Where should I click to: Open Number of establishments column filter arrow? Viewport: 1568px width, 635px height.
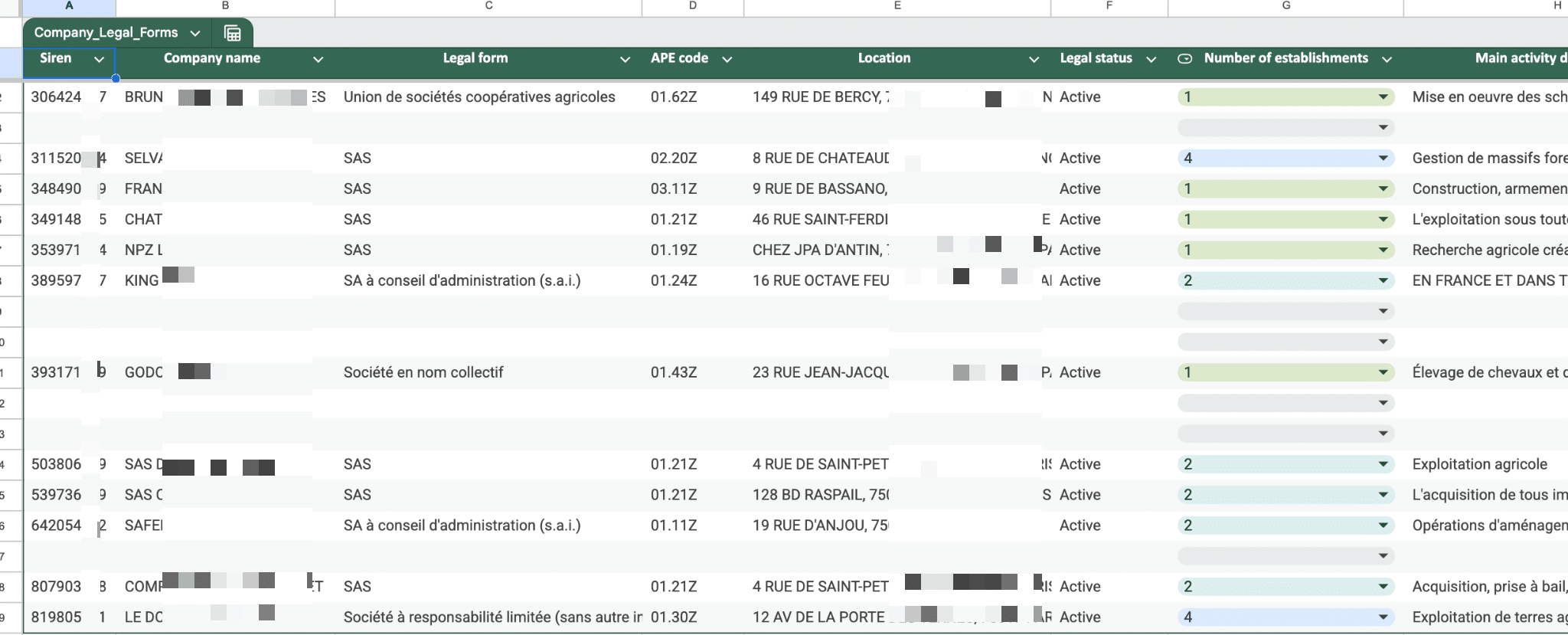[1387, 59]
